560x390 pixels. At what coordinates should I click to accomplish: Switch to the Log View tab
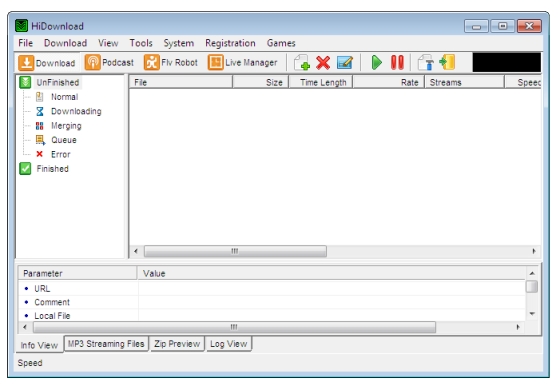(x=229, y=344)
